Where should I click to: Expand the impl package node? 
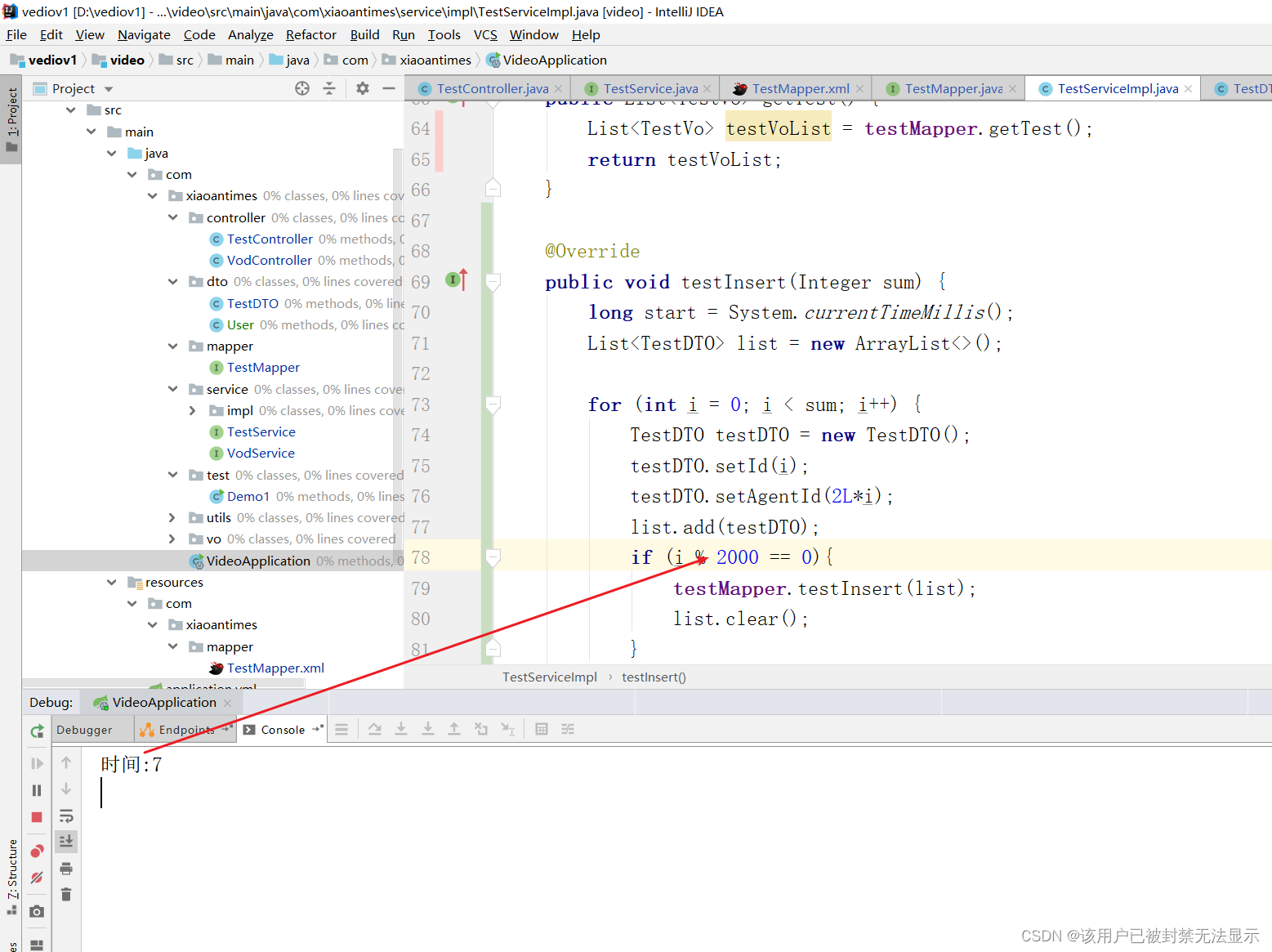[193, 411]
